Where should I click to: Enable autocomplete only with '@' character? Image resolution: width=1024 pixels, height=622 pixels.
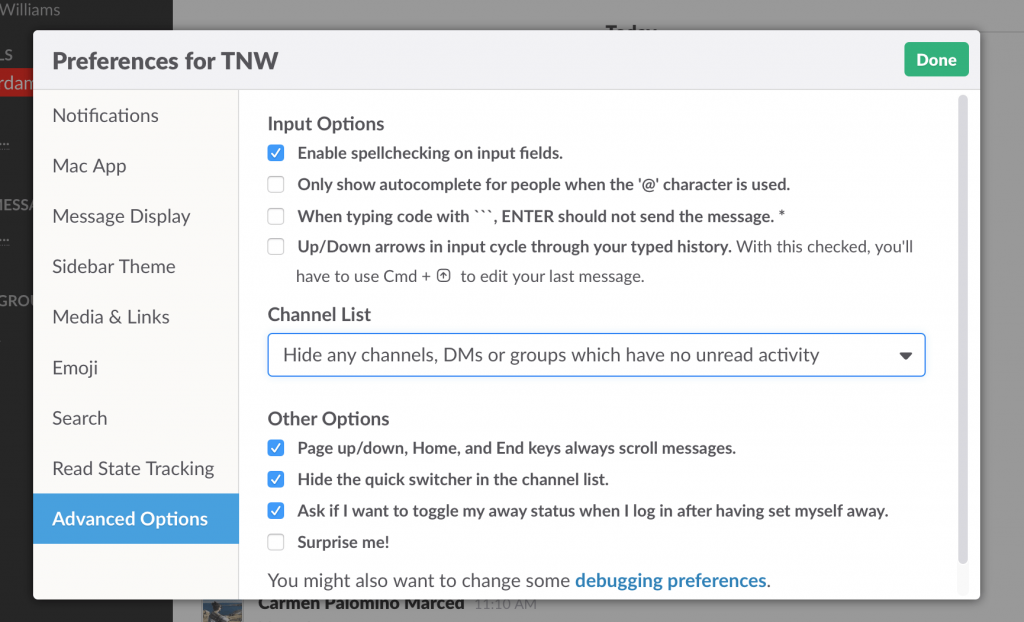click(276, 184)
